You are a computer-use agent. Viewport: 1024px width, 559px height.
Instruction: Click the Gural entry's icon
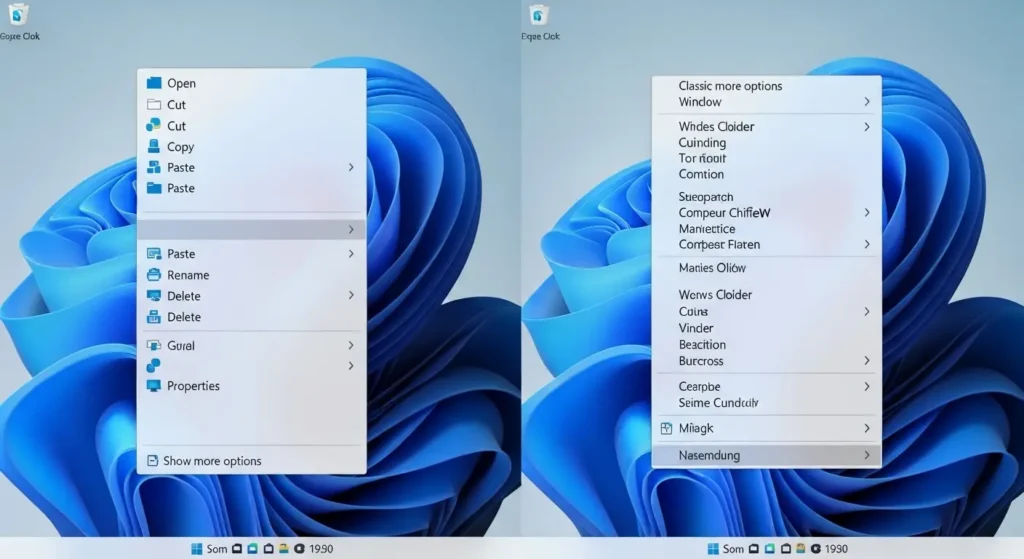point(154,345)
